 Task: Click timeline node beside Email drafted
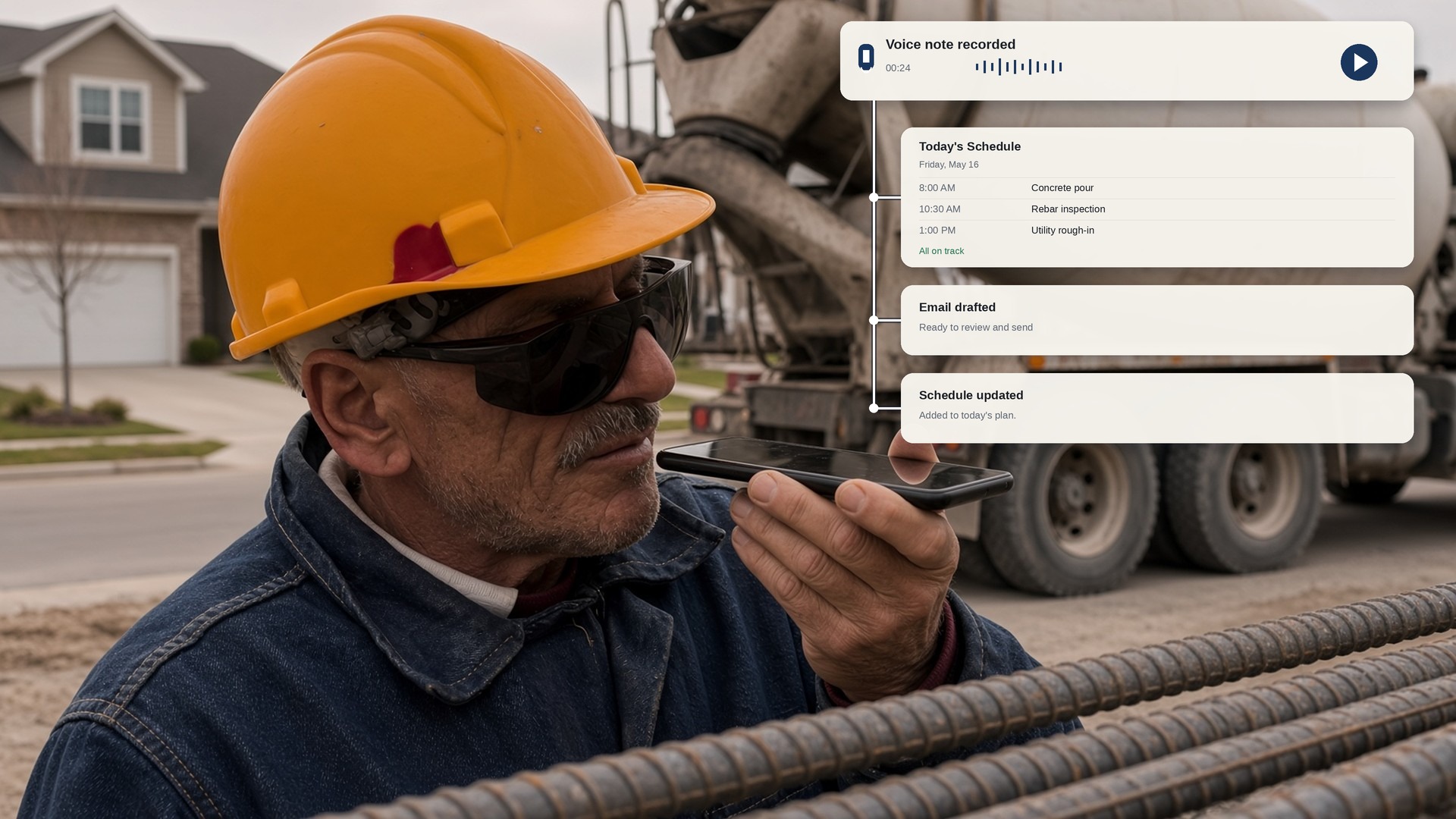coord(874,320)
